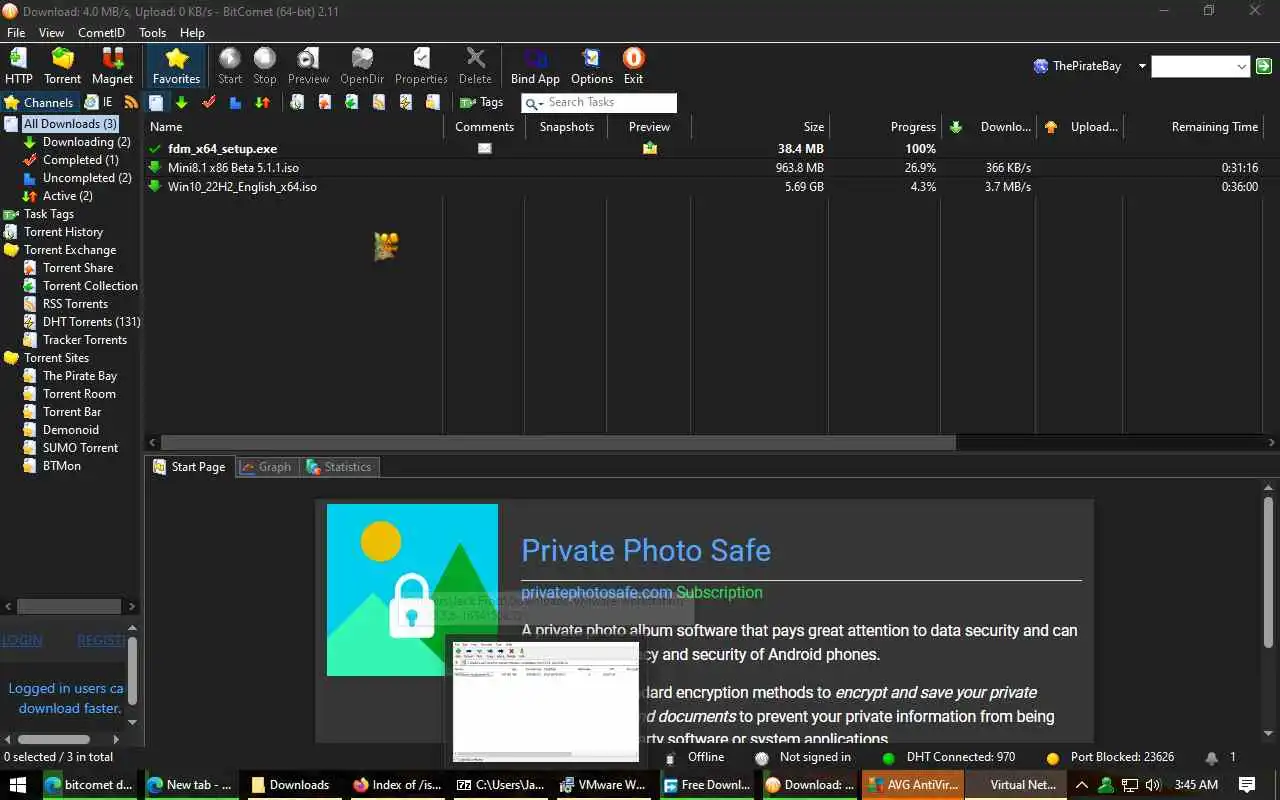This screenshot has height=800, width=1280.
Task: Toggle the Favorites star button
Action: point(176,66)
